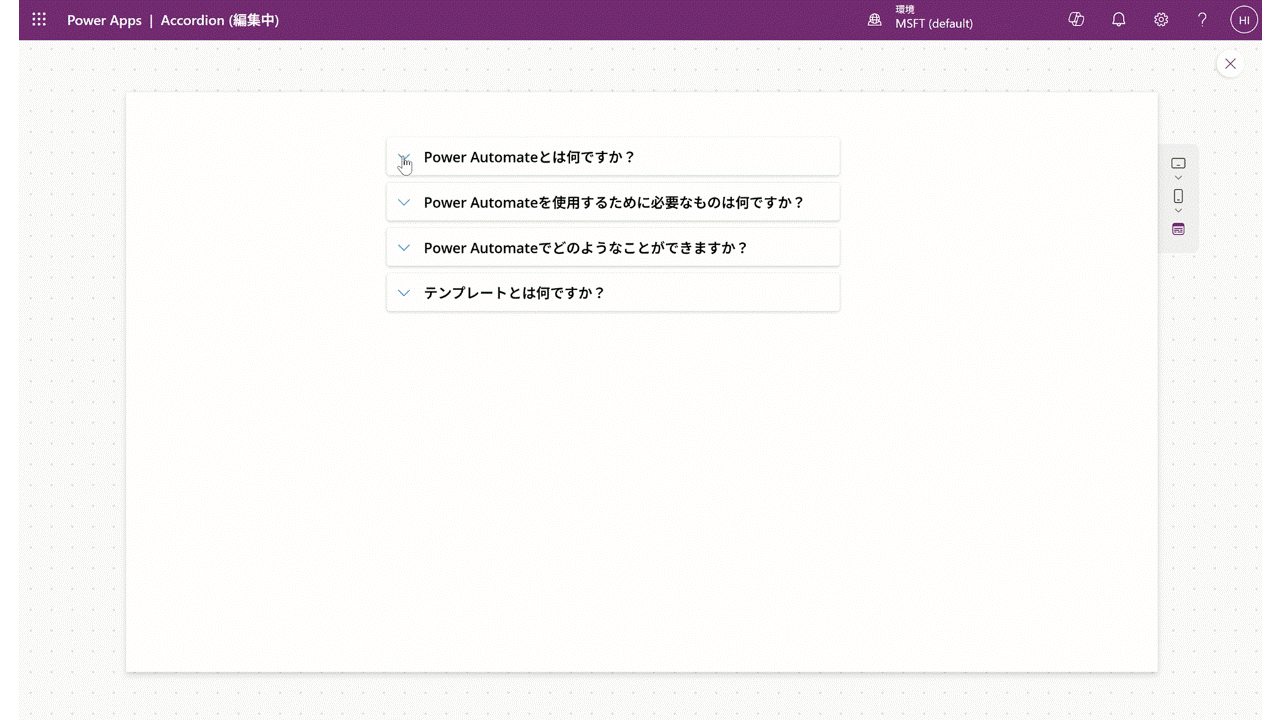Select the tablet device preview icon
1280x720 pixels.
click(1178, 164)
